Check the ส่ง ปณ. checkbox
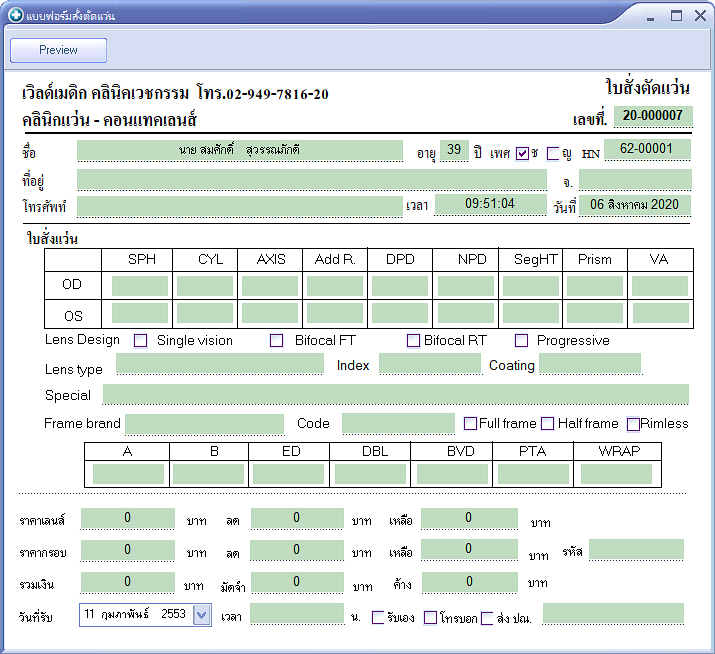The width and height of the screenshot is (715, 654). pos(487,618)
